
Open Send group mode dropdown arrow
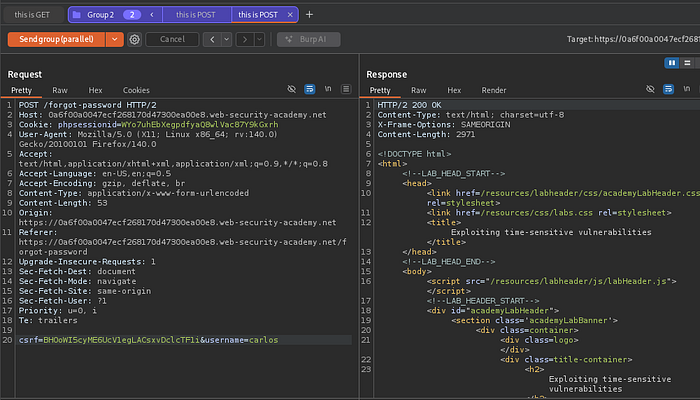(x=115, y=39)
